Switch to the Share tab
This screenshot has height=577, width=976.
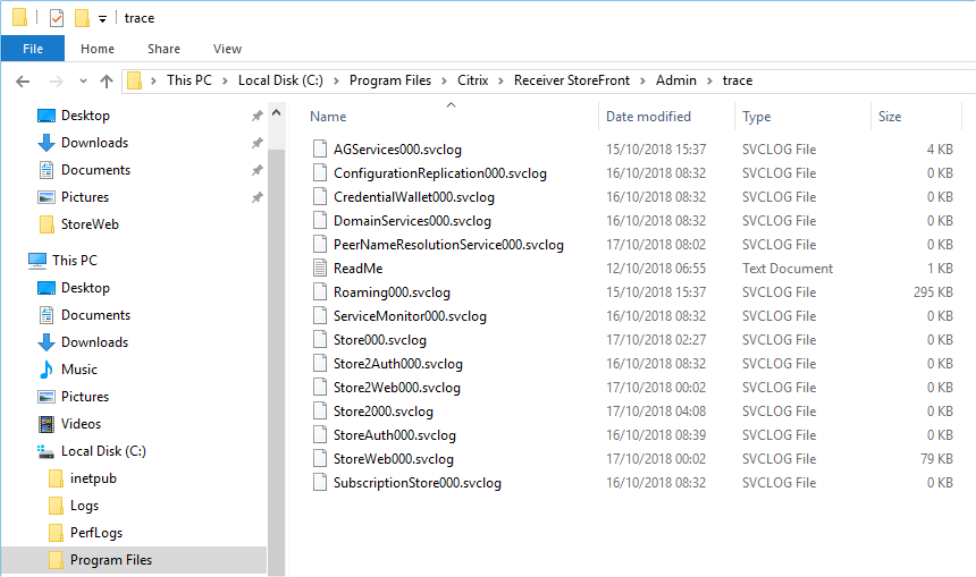[163, 48]
